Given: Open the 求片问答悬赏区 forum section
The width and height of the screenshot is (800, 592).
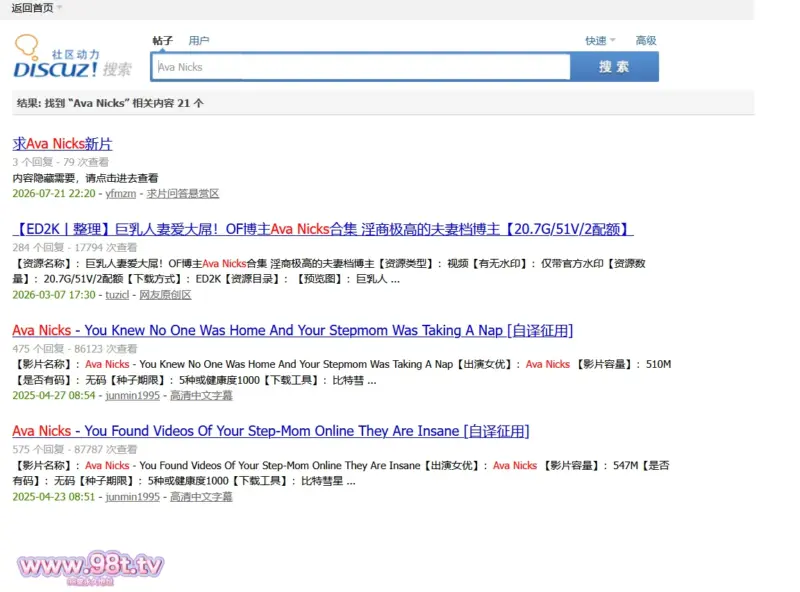Looking at the screenshot, I should (x=183, y=193).
